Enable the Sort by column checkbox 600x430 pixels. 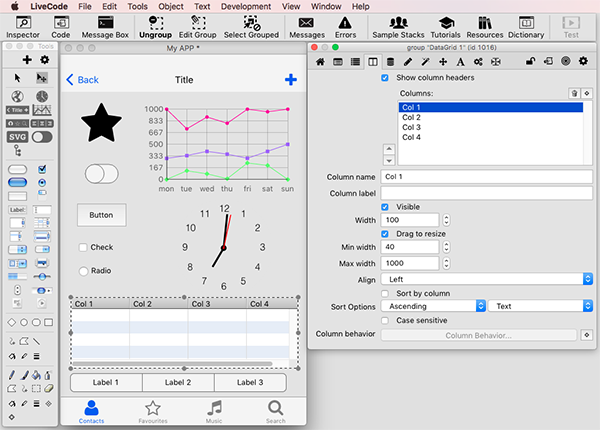click(x=386, y=293)
